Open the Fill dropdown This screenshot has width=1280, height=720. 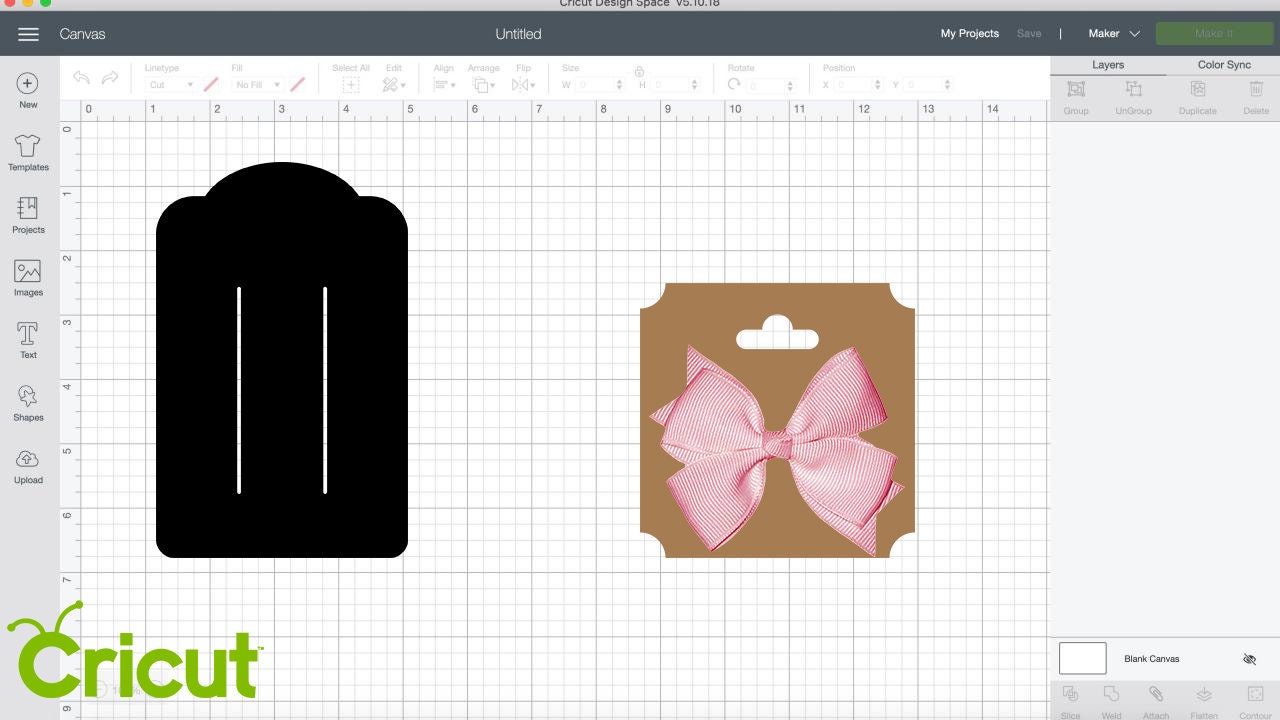[257, 84]
